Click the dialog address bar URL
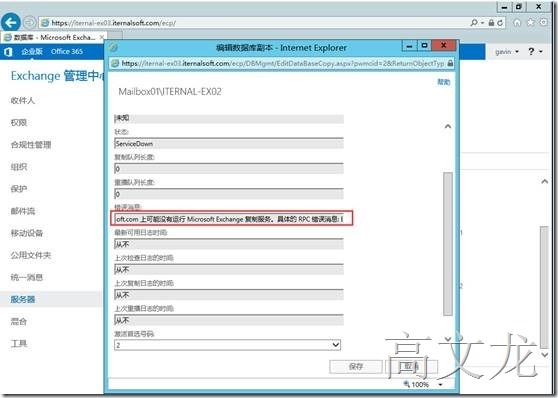Viewport: 558px width, 398px height. (283, 63)
